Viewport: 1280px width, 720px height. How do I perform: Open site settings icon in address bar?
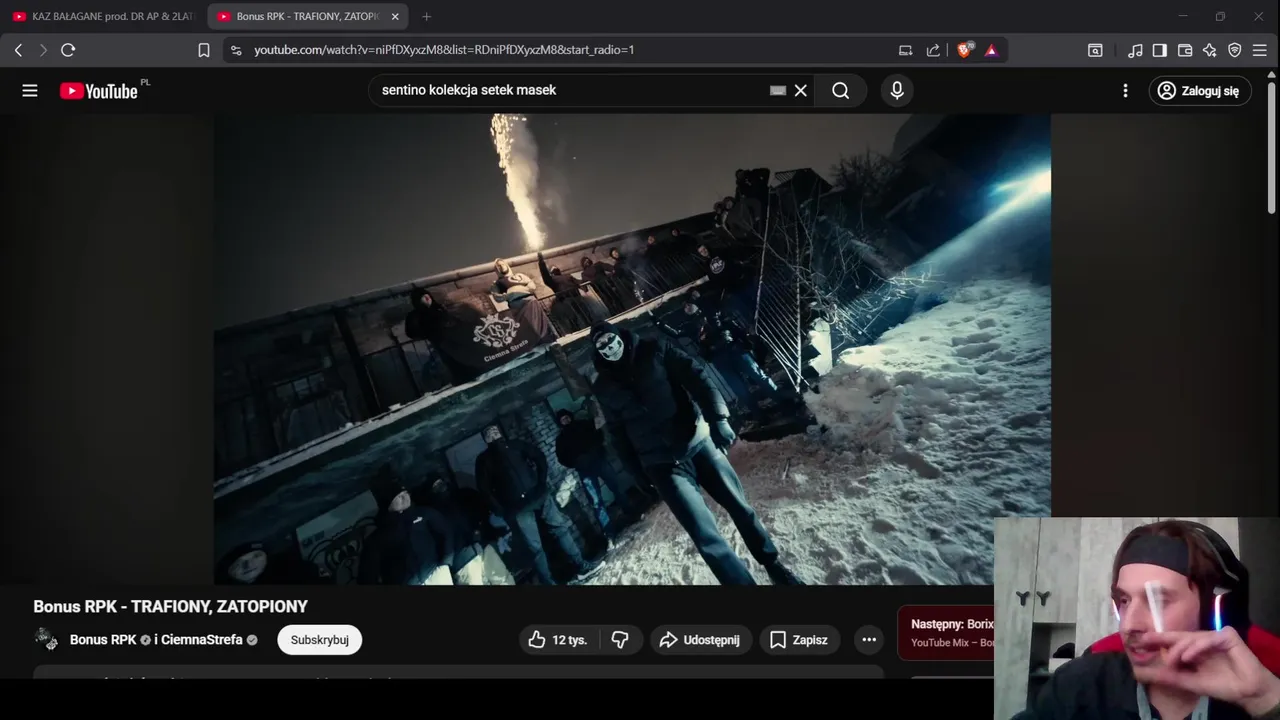tap(236, 50)
